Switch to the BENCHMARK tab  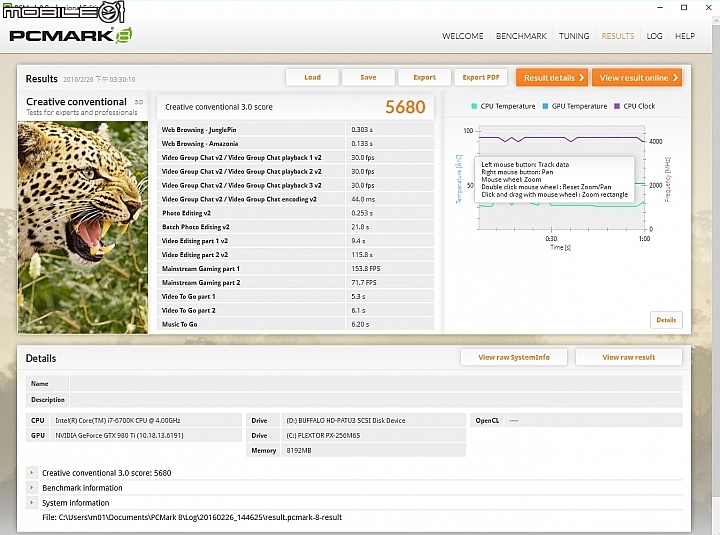point(521,36)
